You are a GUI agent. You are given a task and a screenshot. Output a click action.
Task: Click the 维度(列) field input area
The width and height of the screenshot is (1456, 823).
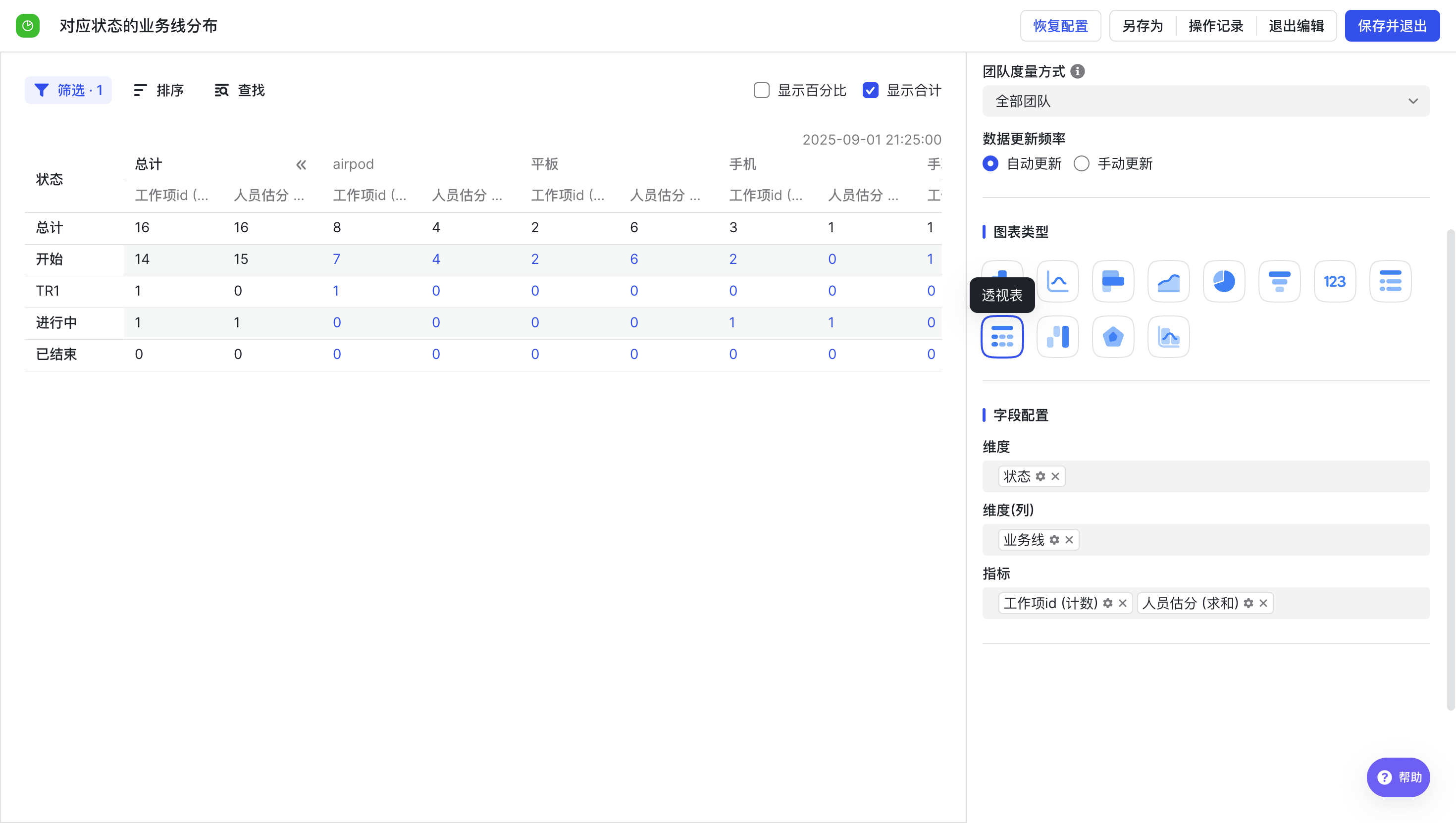click(x=1206, y=540)
